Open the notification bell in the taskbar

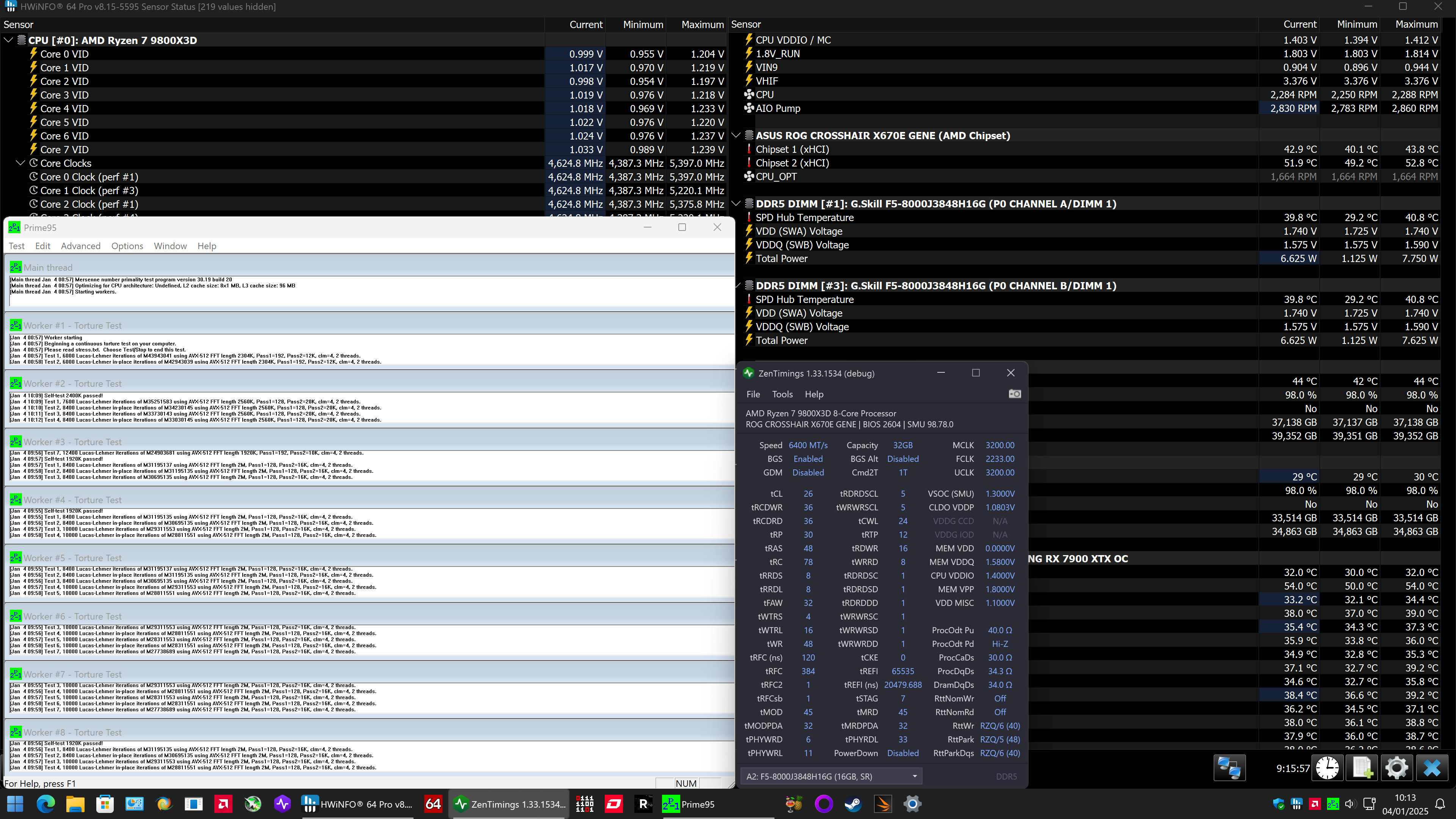(1440, 804)
